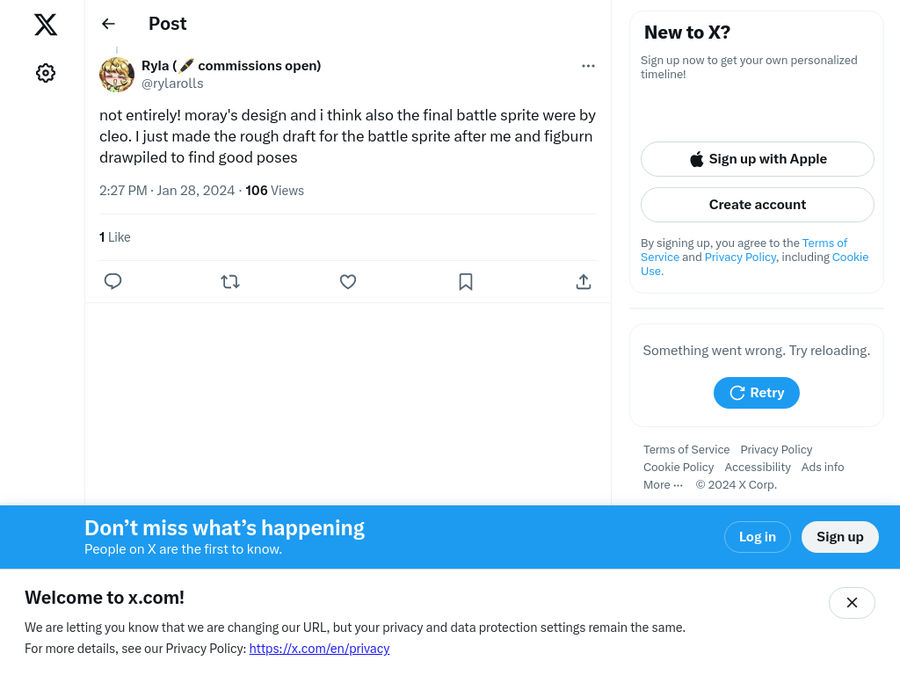Image resolution: width=900 pixels, height=675 pixels.
Task: Like the post with heart icon
Action: 348,282
